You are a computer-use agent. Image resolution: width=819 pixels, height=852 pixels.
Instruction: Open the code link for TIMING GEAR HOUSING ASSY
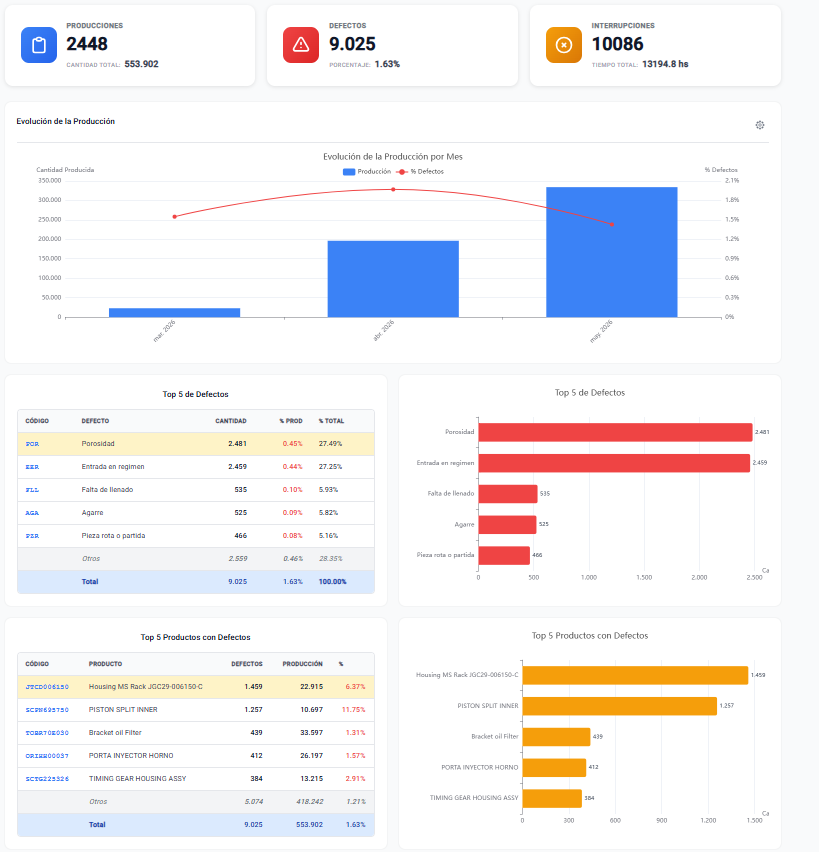coord(47,779)
